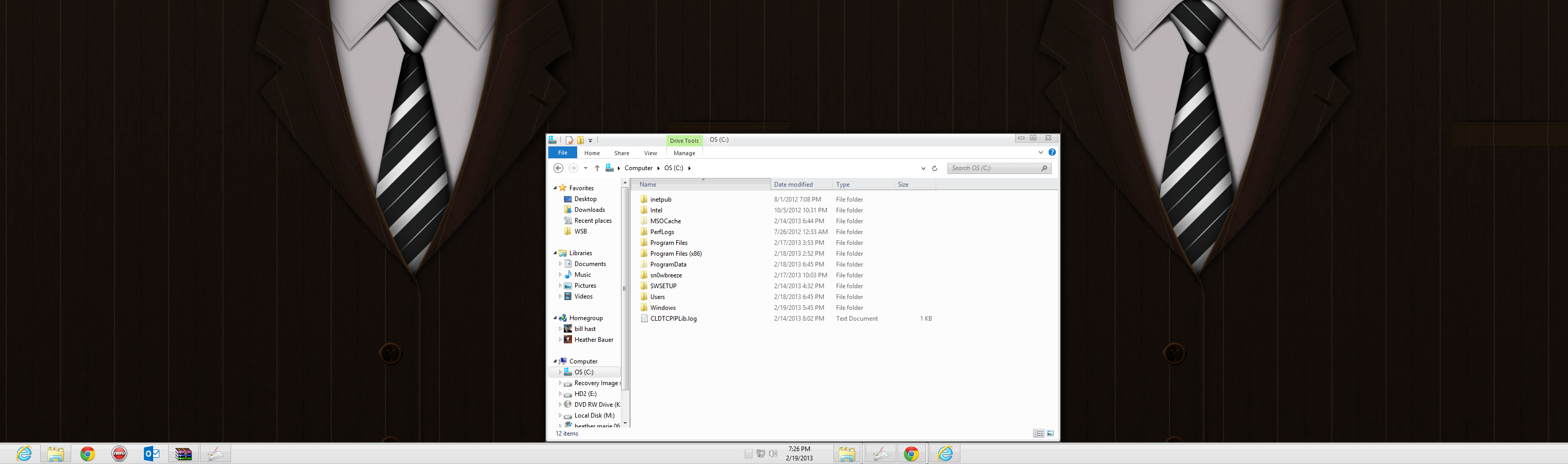Select Desktop under Favorites

click(x=585, y=199)
